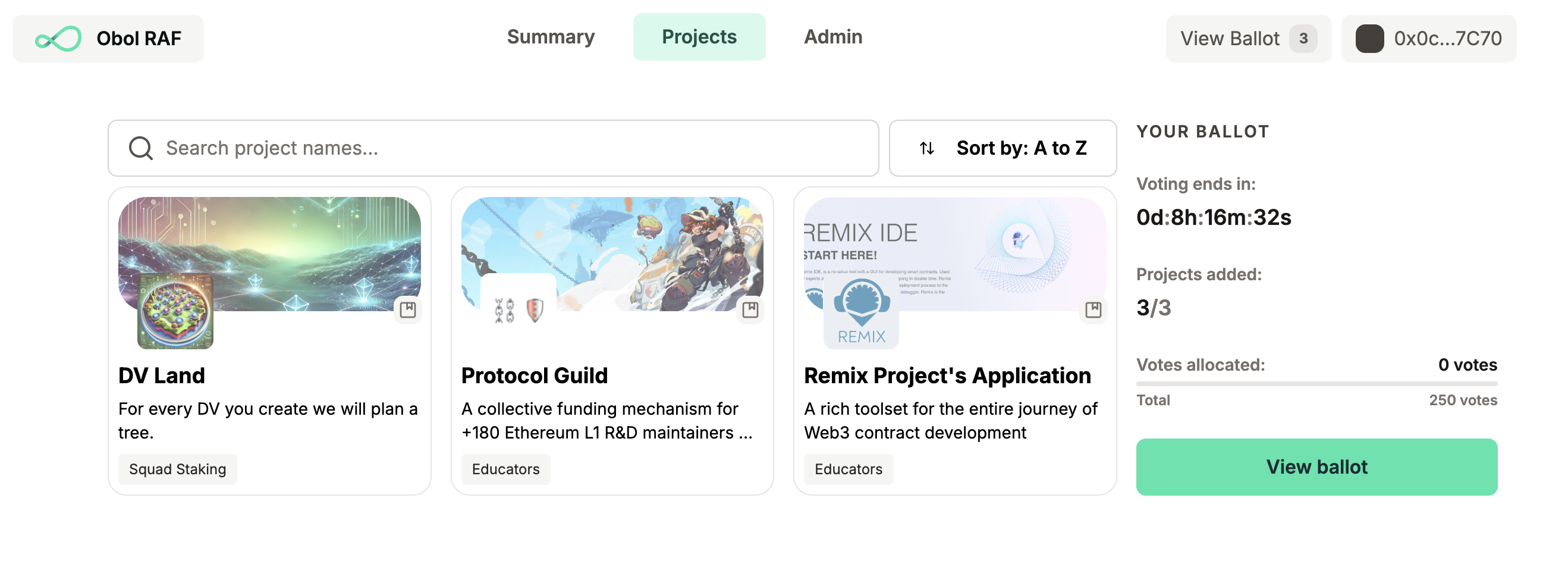Open the Admin tab
Screen dimensions: 1568x576
click(832, 37)
